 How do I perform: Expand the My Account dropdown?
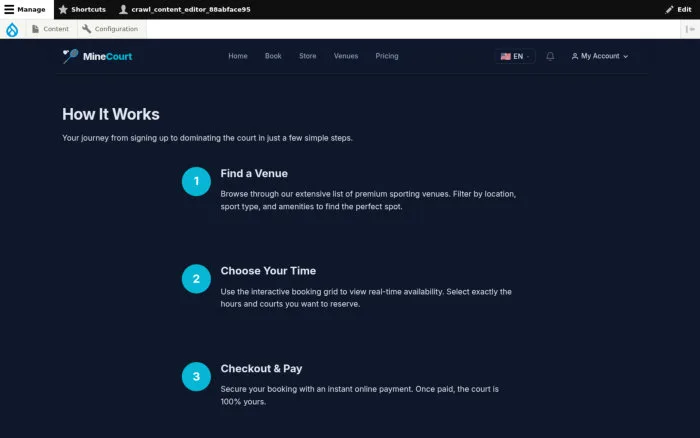[600, 56]
